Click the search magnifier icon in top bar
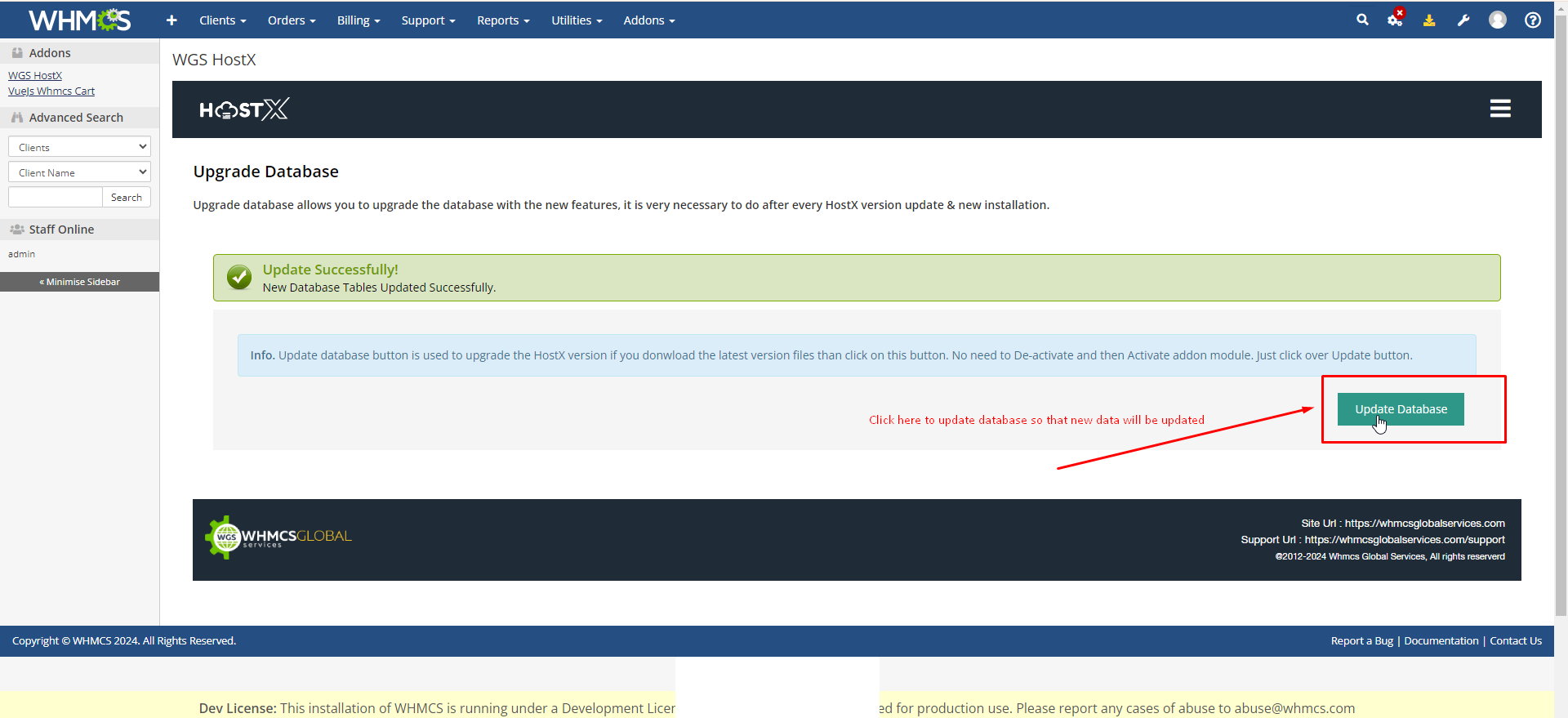Image resolution: width=1568 pixels, height=718 pixels. tap(1362, 20)
